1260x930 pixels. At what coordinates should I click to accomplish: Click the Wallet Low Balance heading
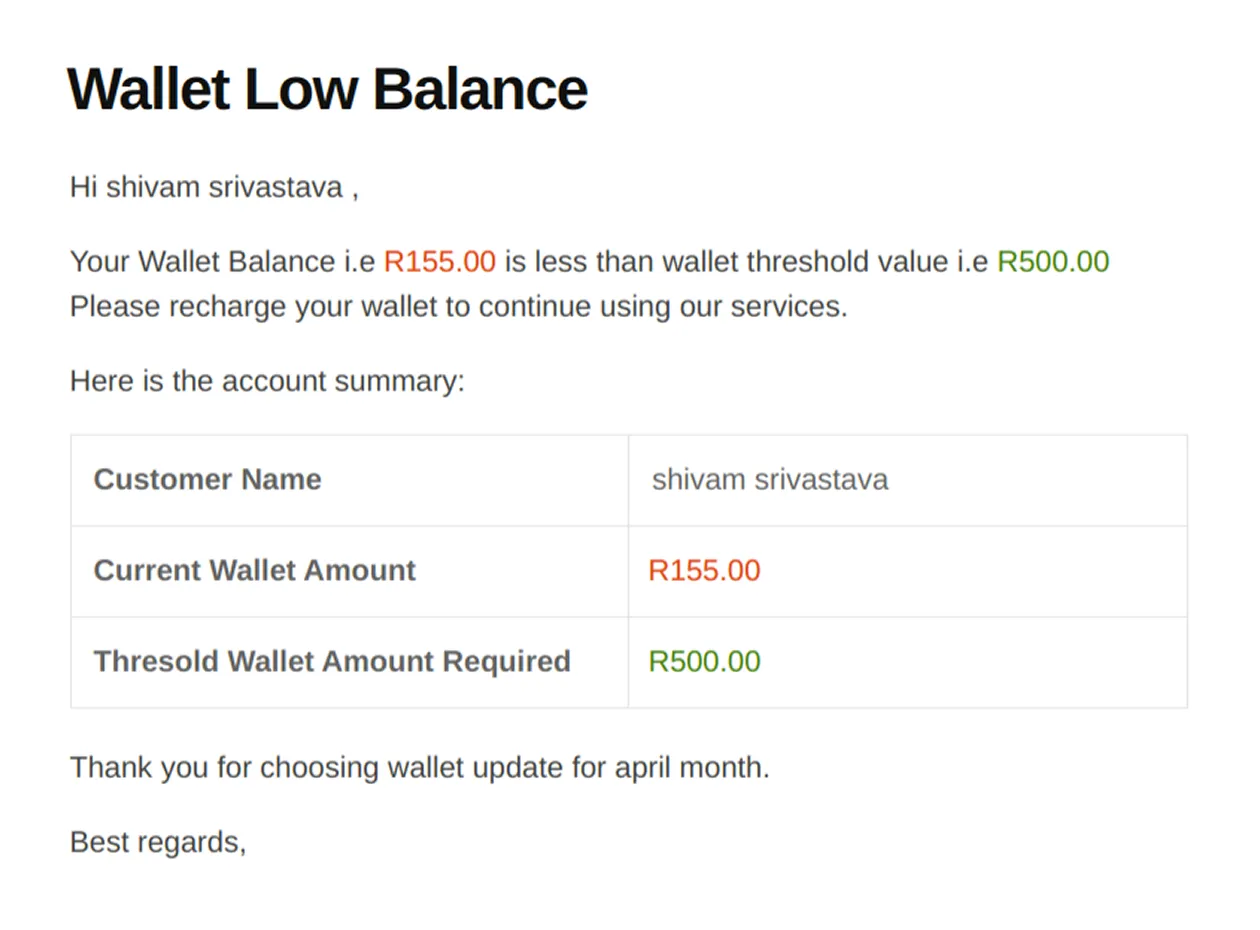327,89
